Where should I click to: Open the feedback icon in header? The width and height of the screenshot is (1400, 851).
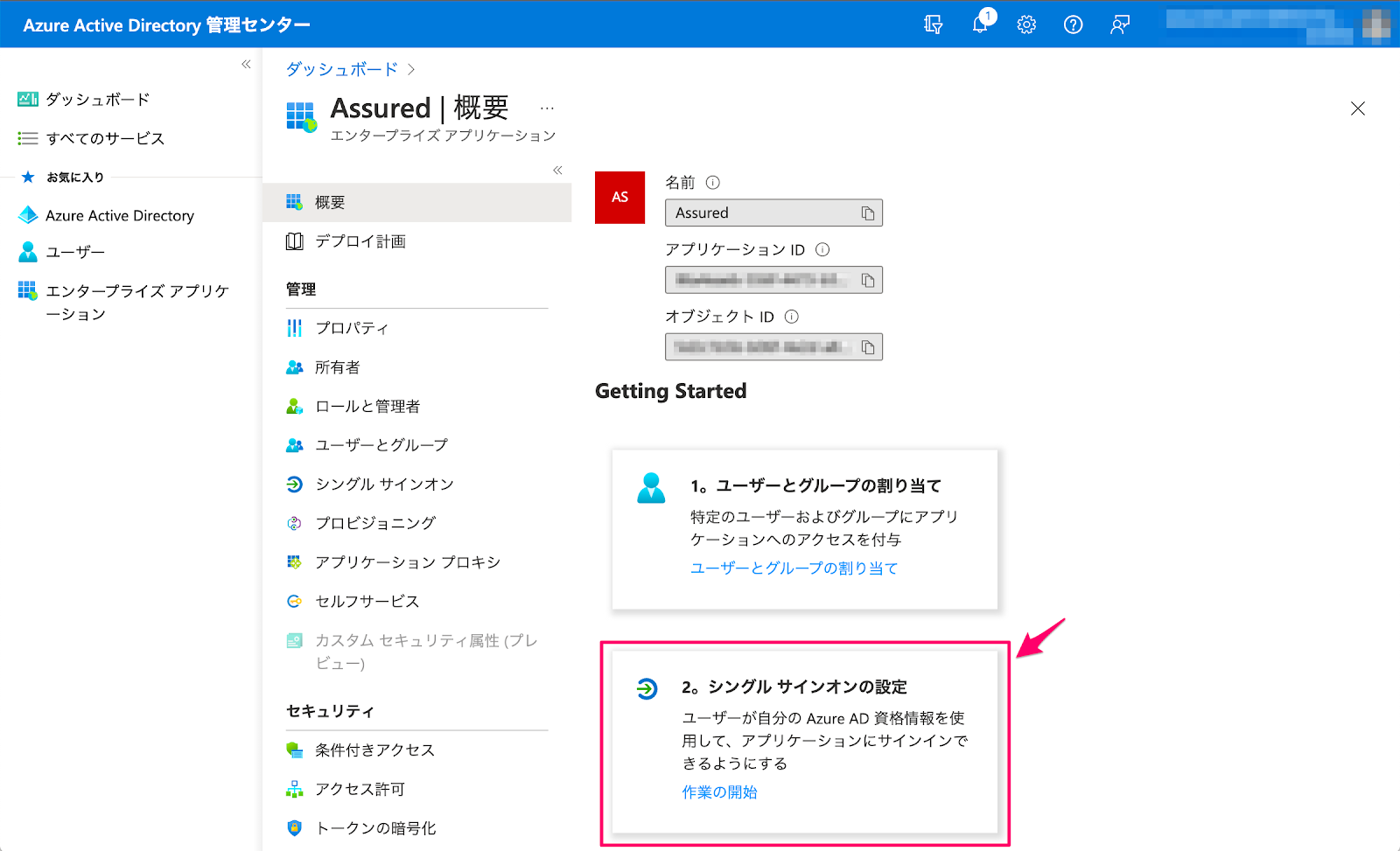point(1120,24)
